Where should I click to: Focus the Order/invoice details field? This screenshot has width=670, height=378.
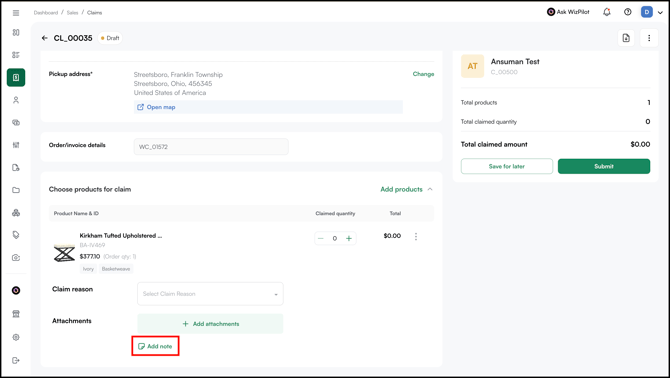click(211, 147)
